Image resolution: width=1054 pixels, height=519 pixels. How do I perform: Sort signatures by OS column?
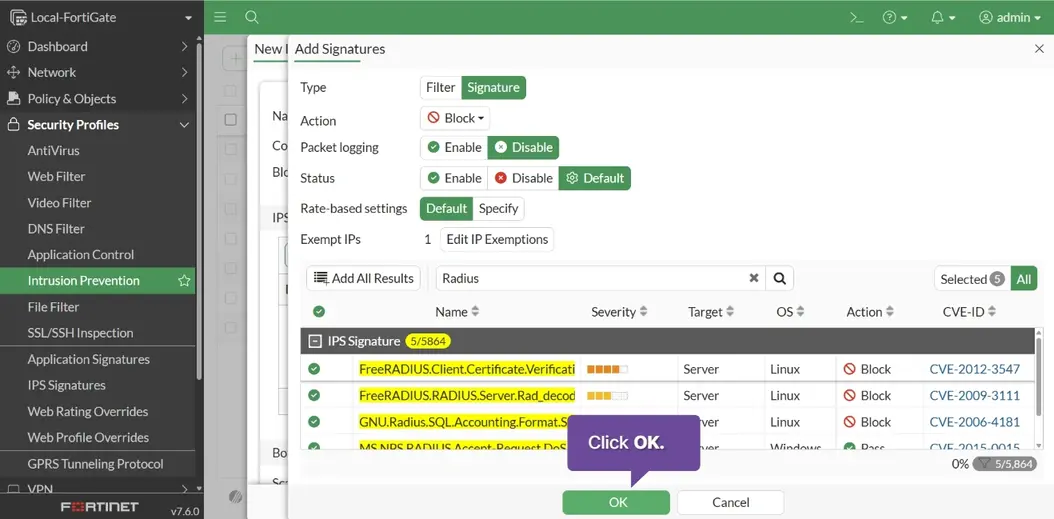(x=790, y=312)
